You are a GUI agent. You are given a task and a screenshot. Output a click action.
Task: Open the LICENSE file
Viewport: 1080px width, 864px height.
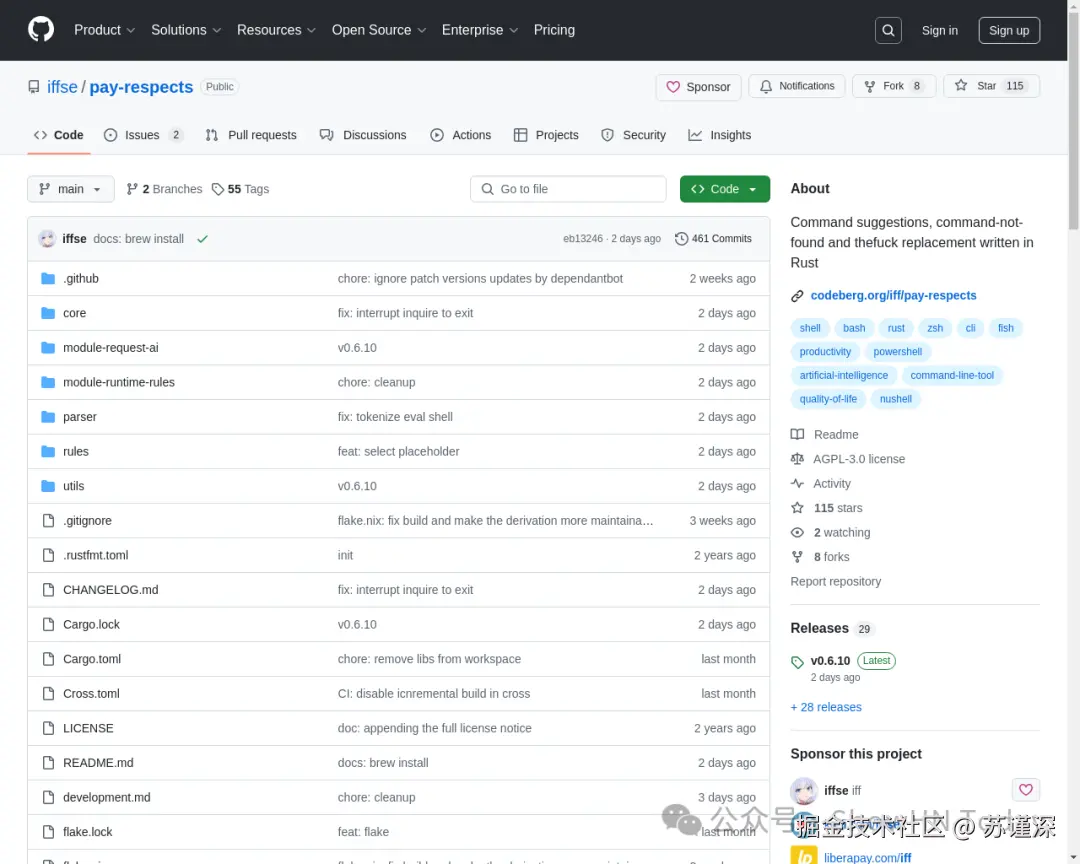(x=88, y=728)
